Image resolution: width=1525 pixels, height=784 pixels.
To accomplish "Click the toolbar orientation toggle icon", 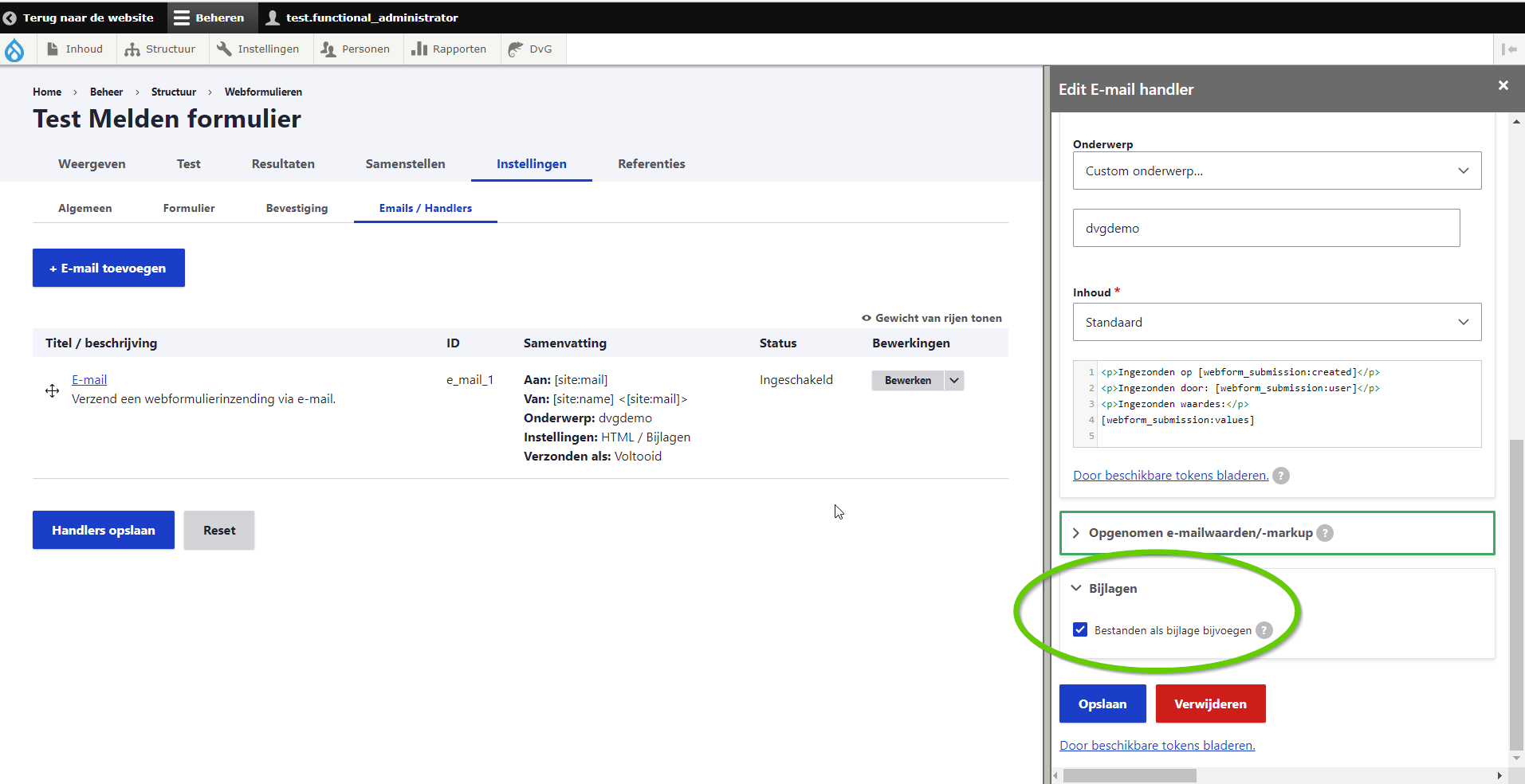I will click(x=1508, y=49).
